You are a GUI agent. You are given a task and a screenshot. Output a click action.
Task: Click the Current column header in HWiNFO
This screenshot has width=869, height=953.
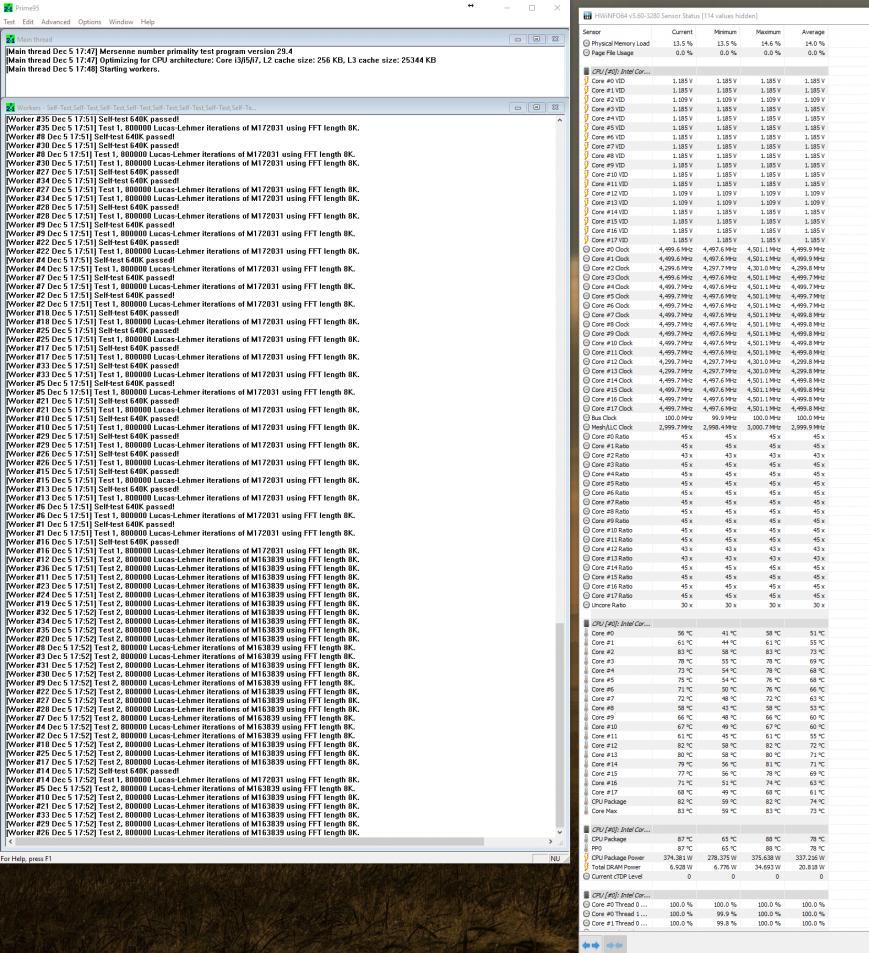pos(682,32)
